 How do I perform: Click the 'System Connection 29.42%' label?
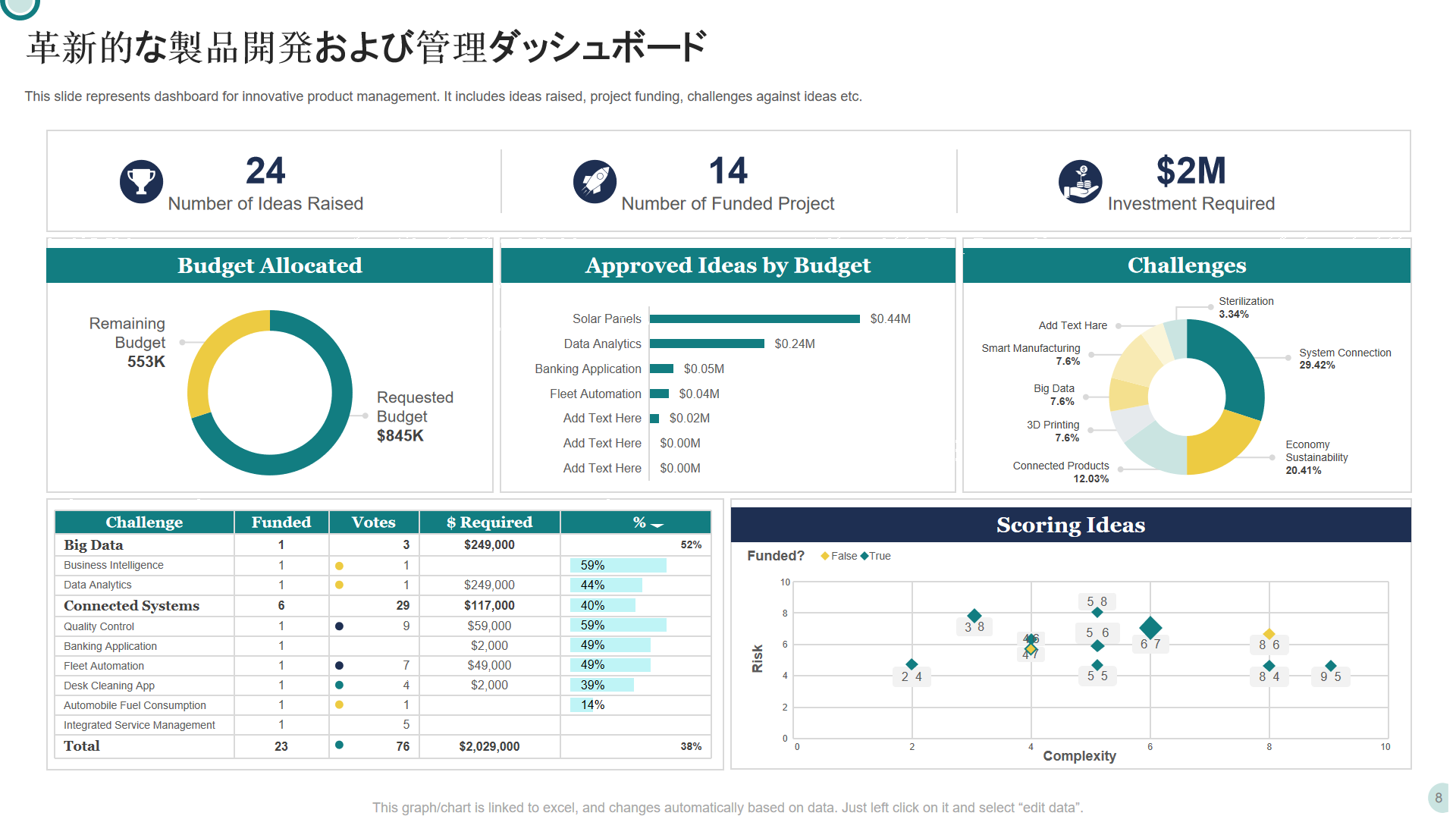tap(1345, 359)
